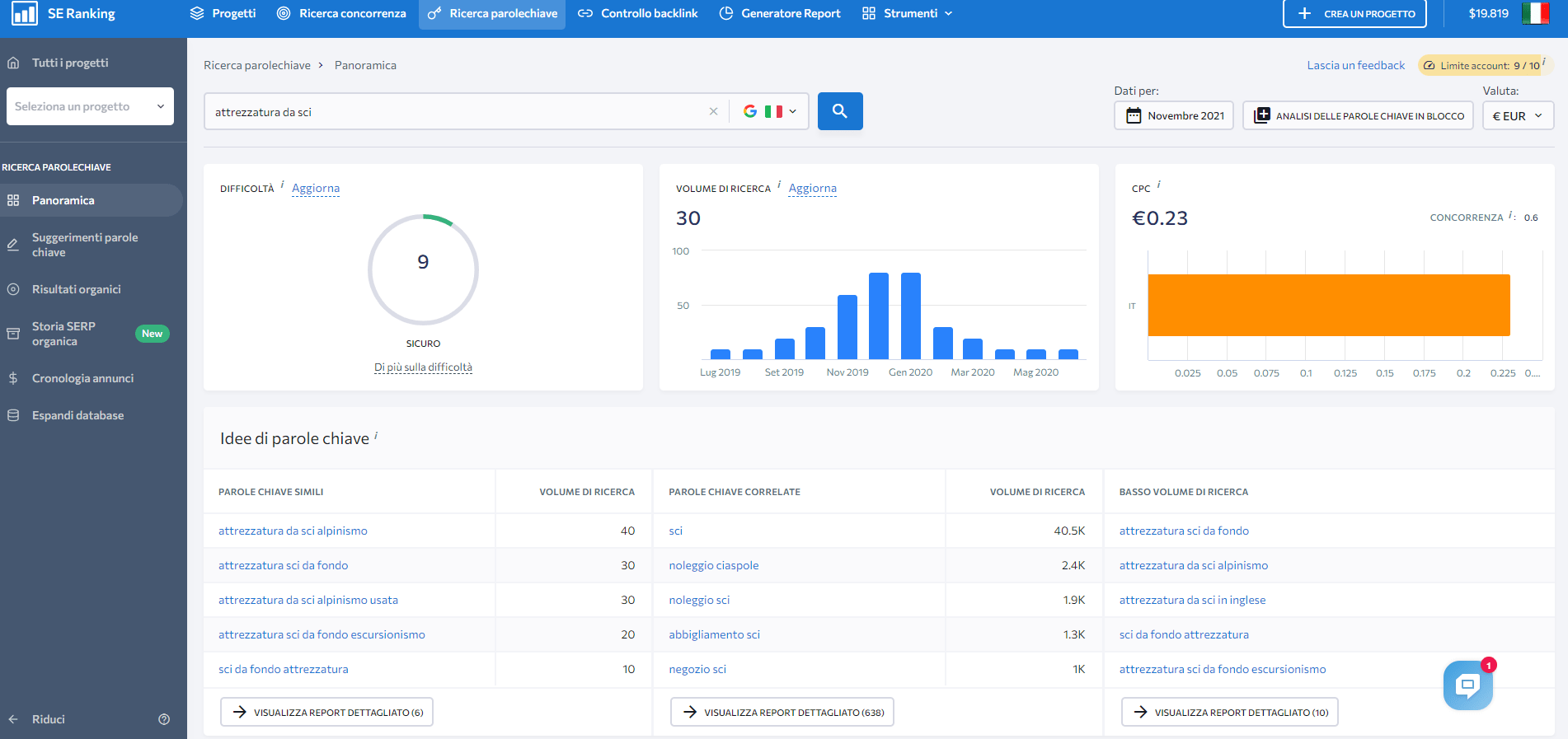
Task: Click the tallest blue bar above Gen 2020
Action: [910, 316]
